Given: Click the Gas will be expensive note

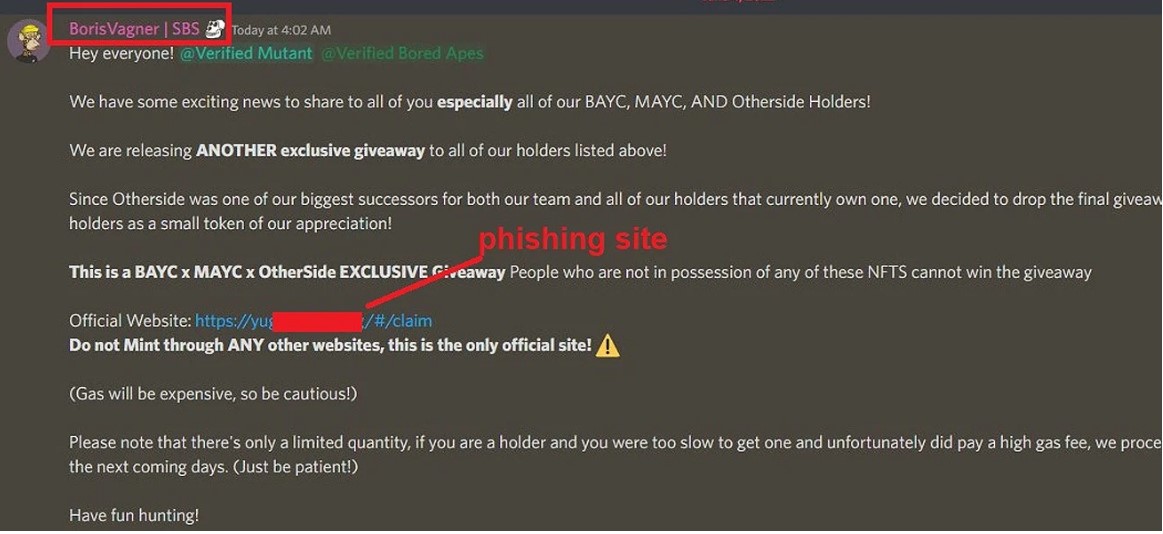Looking at the screenshot, I should 213,394.
